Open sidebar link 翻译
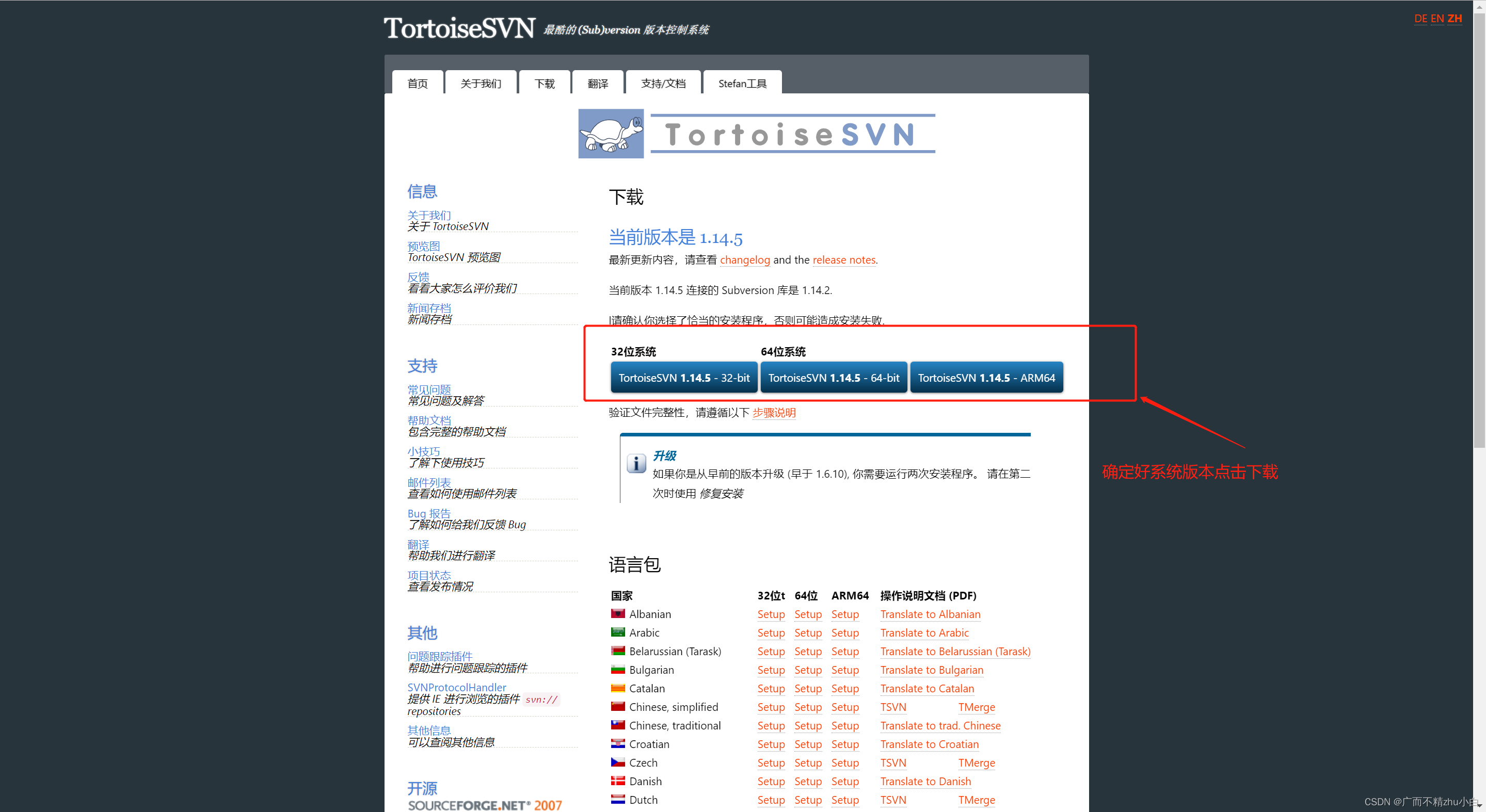Image resolution: width=1486 pixels, height=812 pixels. [418, 544]
